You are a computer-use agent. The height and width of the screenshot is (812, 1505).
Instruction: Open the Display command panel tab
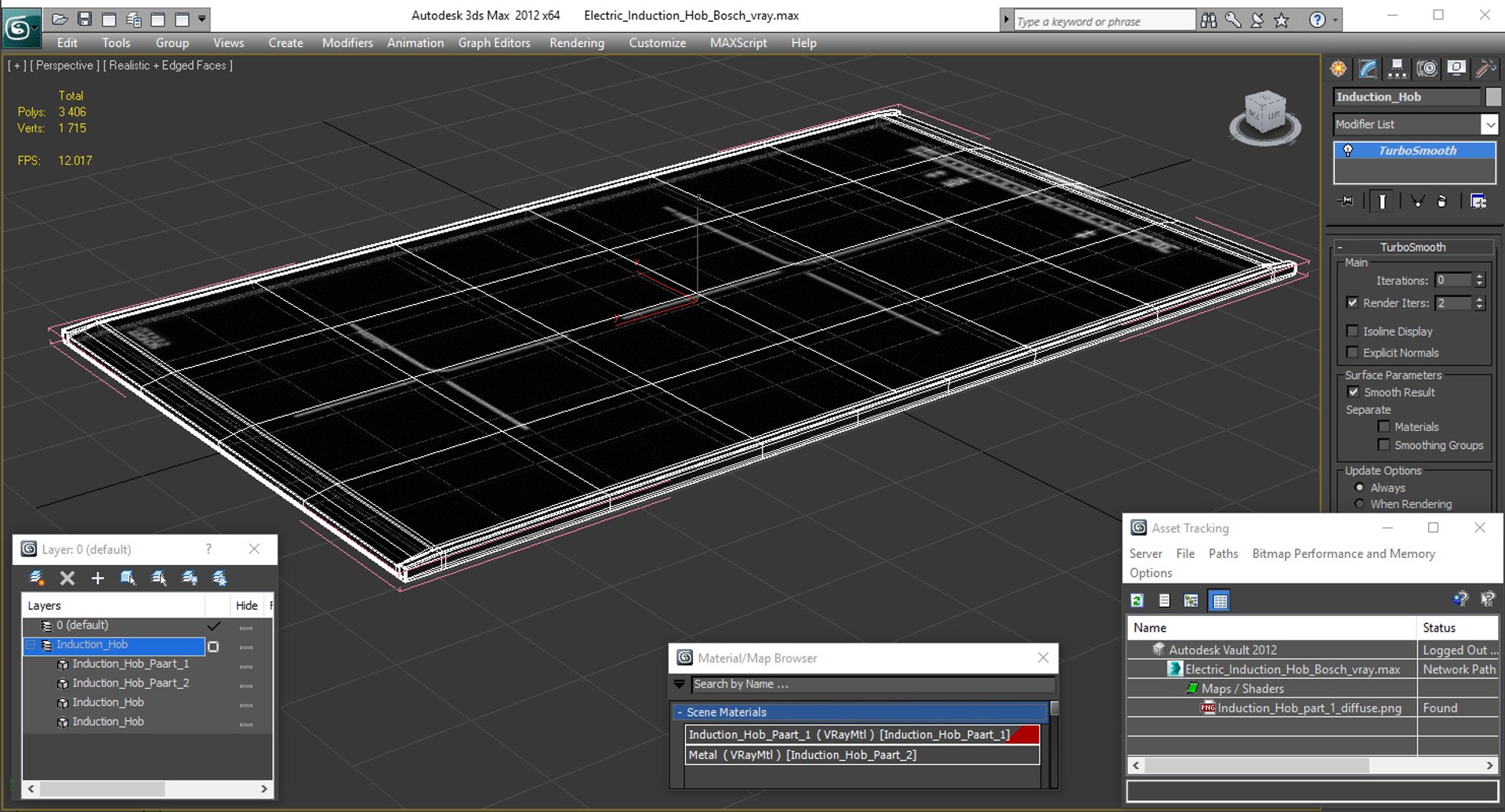tap(1456, 69)
